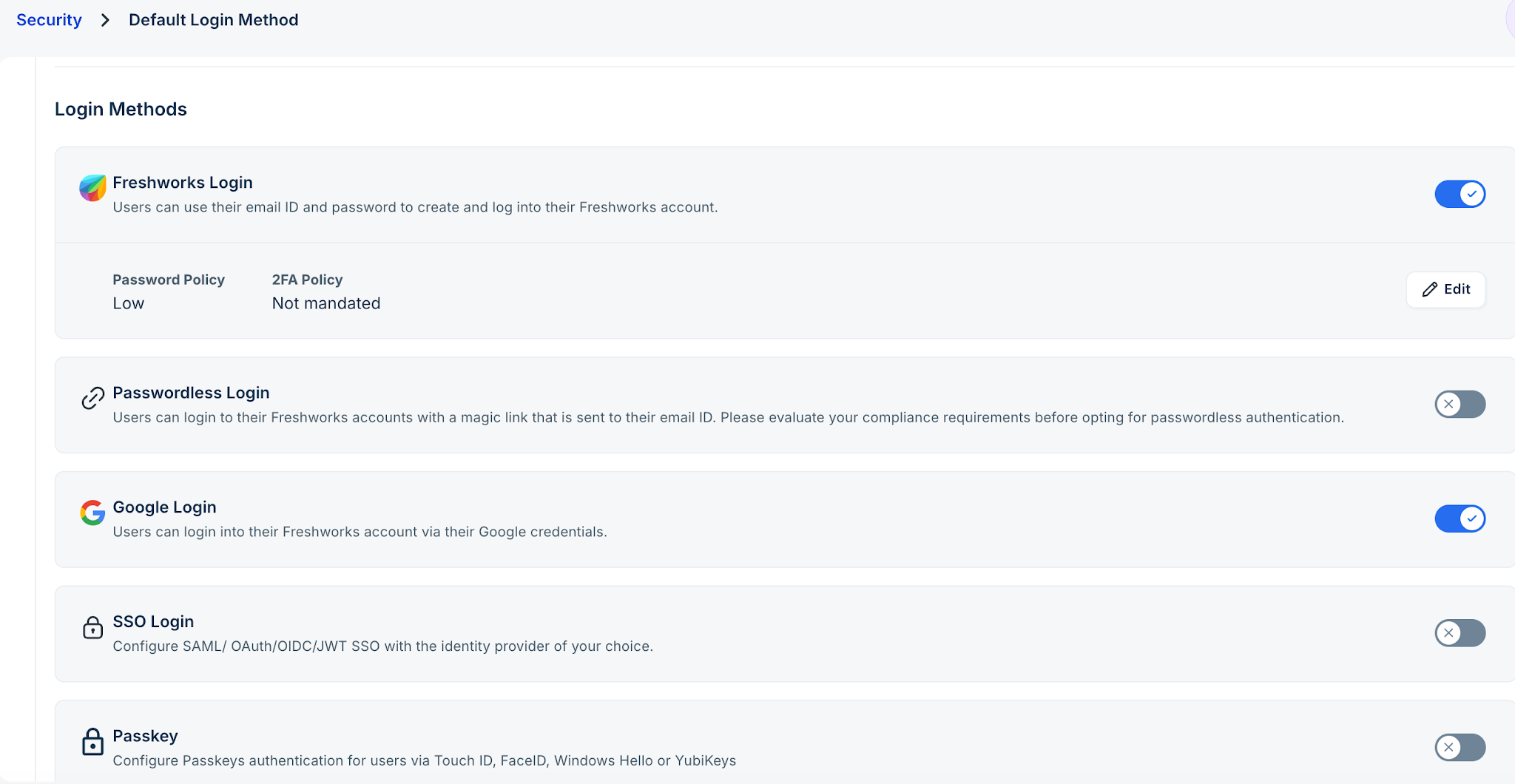The image size is (1515, 784).
Task: Turn off the Google Login toggle
Action: [1460, 518]
